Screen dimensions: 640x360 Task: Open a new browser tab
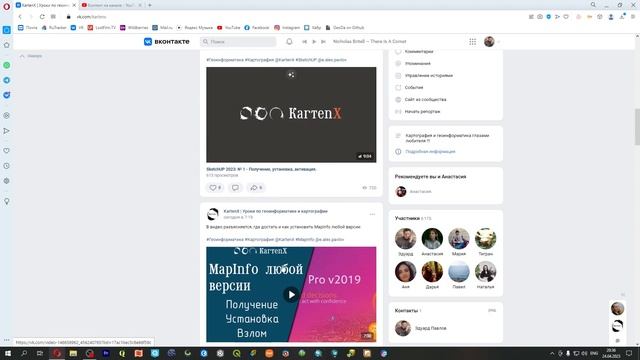click(x=150, y=5)
